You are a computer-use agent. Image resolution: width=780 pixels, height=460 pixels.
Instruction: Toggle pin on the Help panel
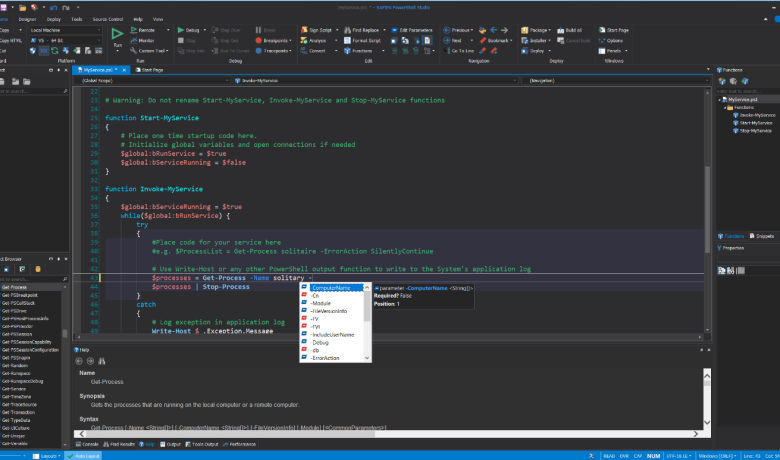tap(701, 350)
